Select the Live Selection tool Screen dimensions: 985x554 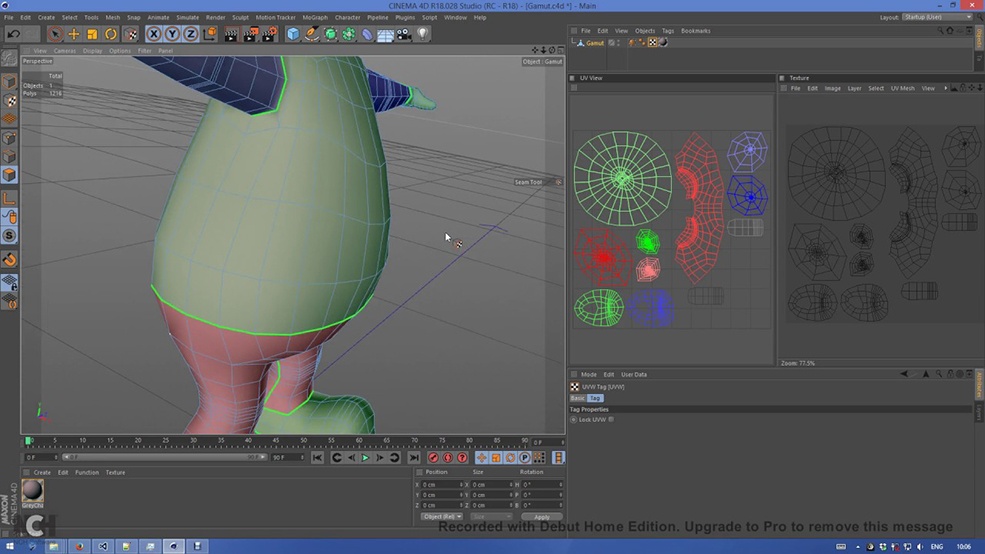(55, 34)
